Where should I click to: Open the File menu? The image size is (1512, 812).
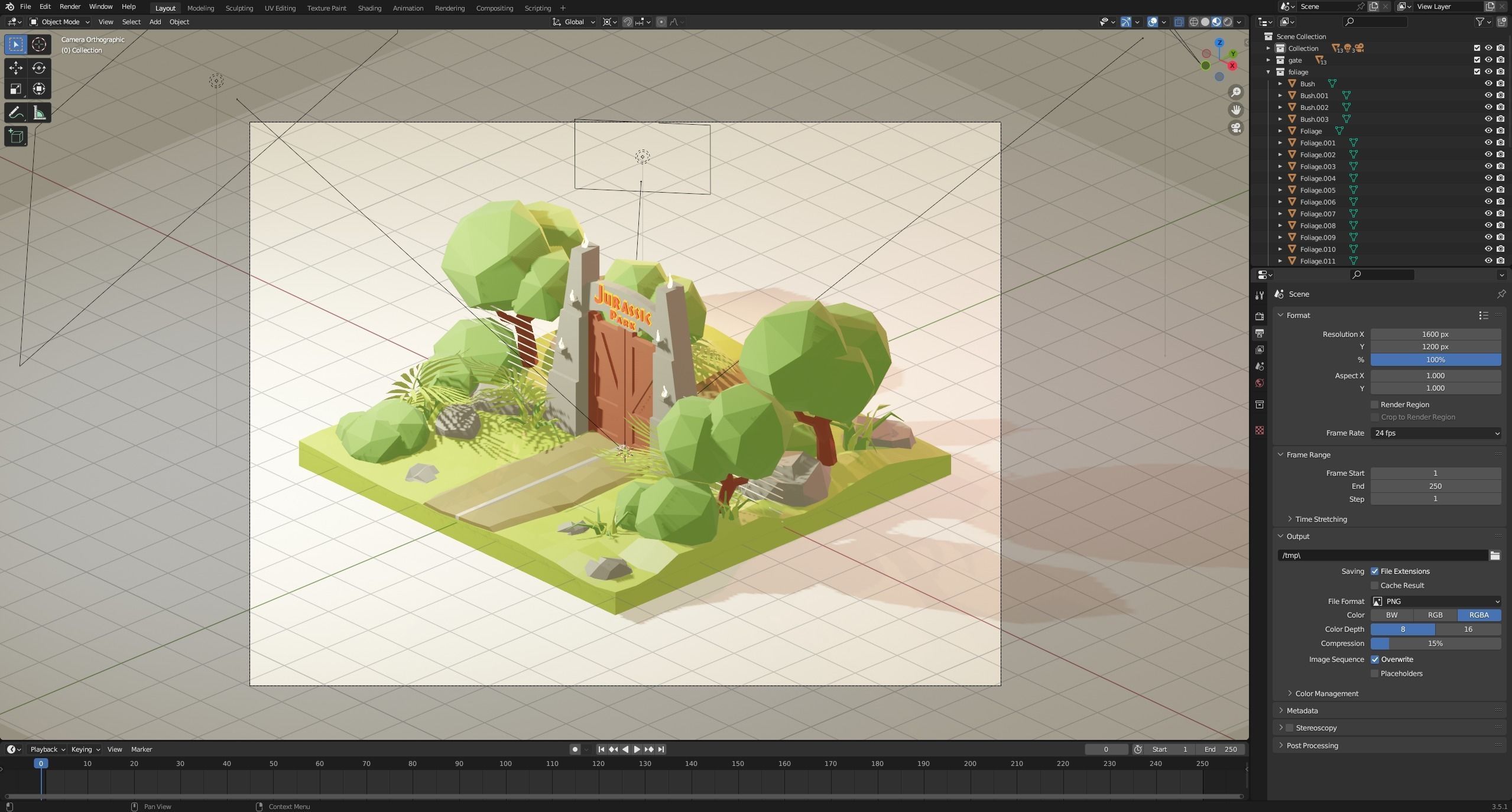point(25,7)
